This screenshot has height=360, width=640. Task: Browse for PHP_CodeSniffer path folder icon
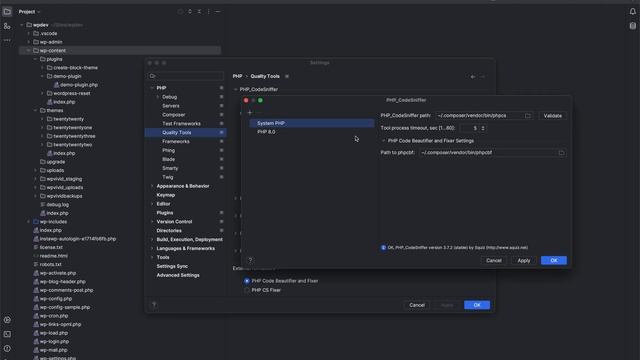click(528, 116)
